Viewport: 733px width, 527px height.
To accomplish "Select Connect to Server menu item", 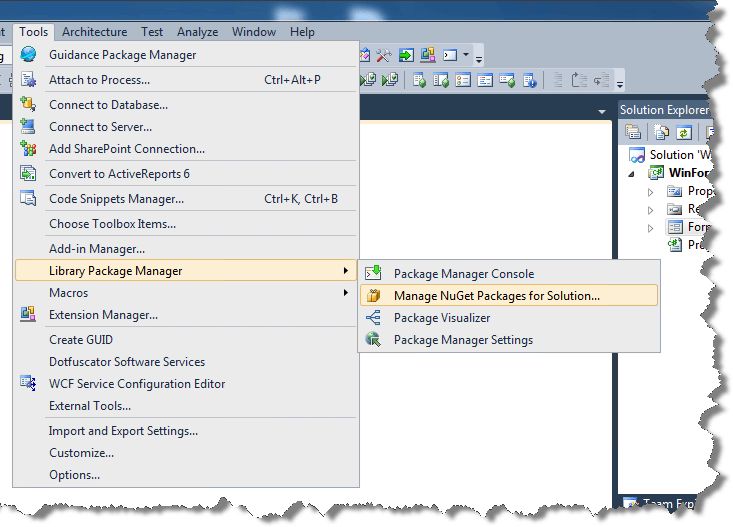I will 186,127.
